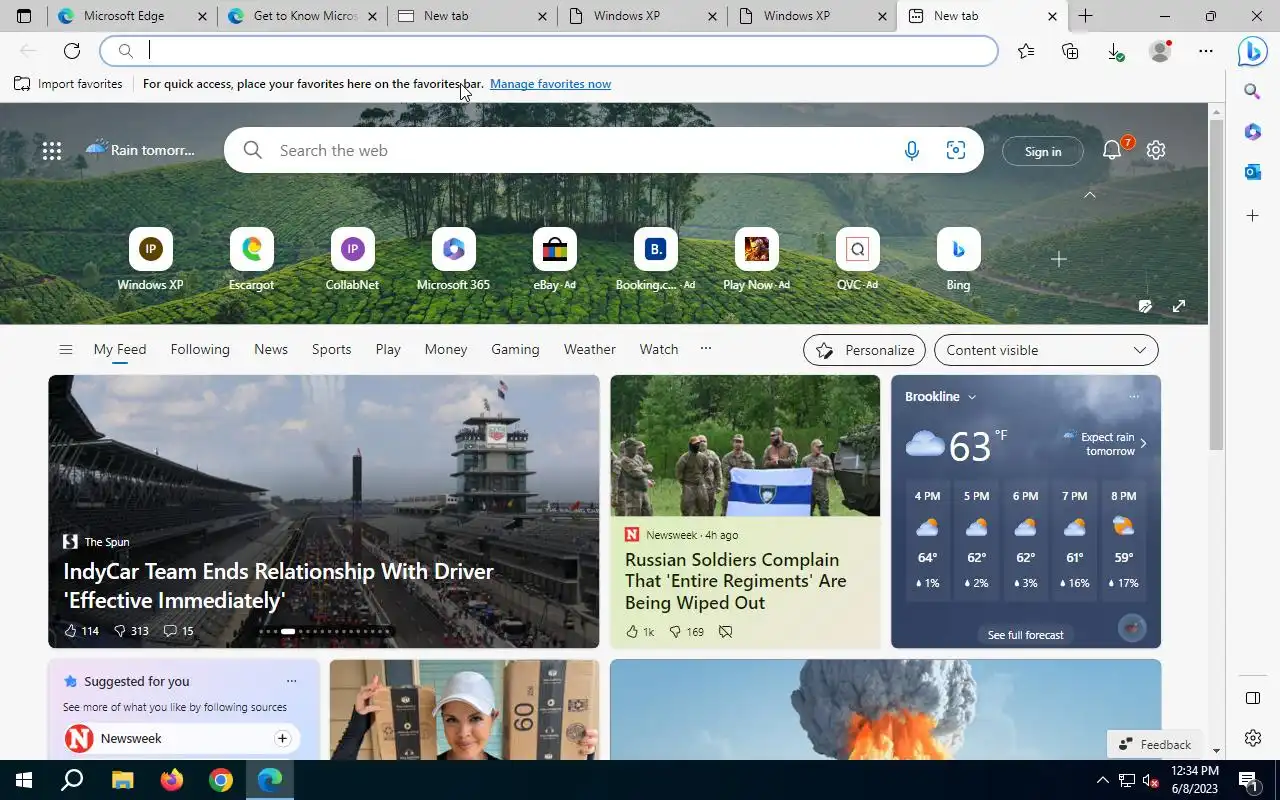
Task: Open the sidebar Outlook icon
Action: 1252,172
